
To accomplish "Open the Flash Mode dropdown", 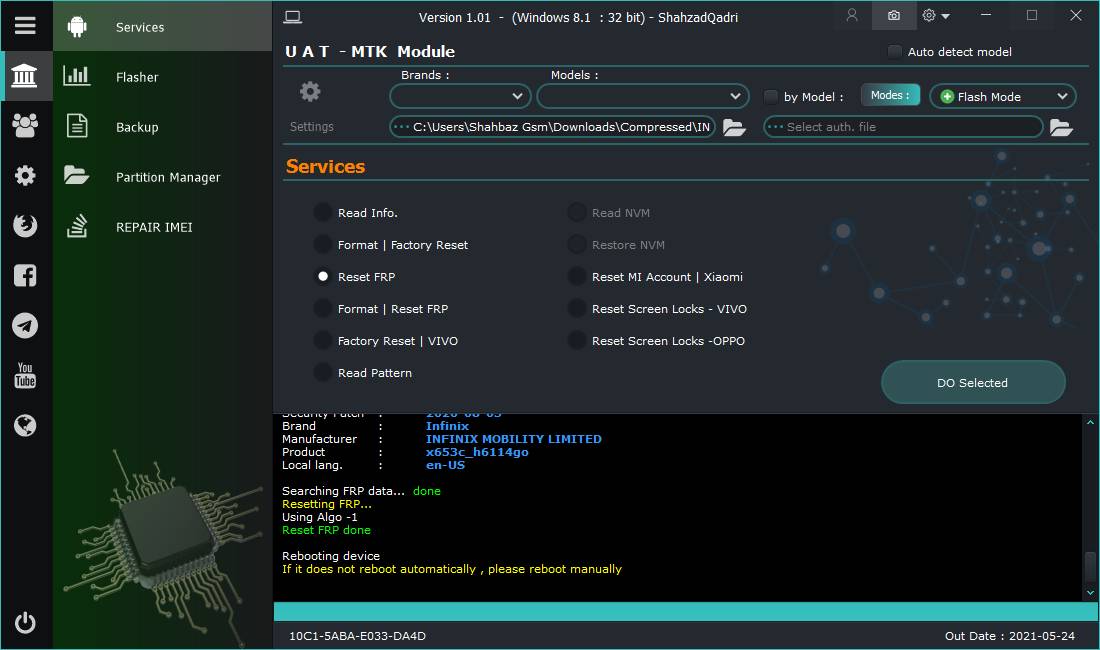I will point(1002,96).
